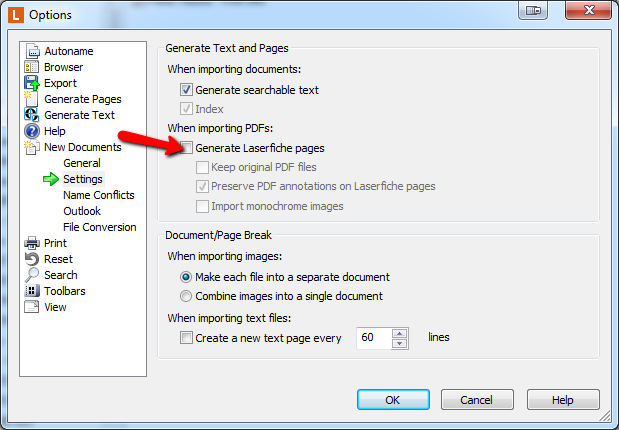The width and height of the screenshot is (619, 430).
Task: Select the Autoname category label
Action: pos(69,51)
